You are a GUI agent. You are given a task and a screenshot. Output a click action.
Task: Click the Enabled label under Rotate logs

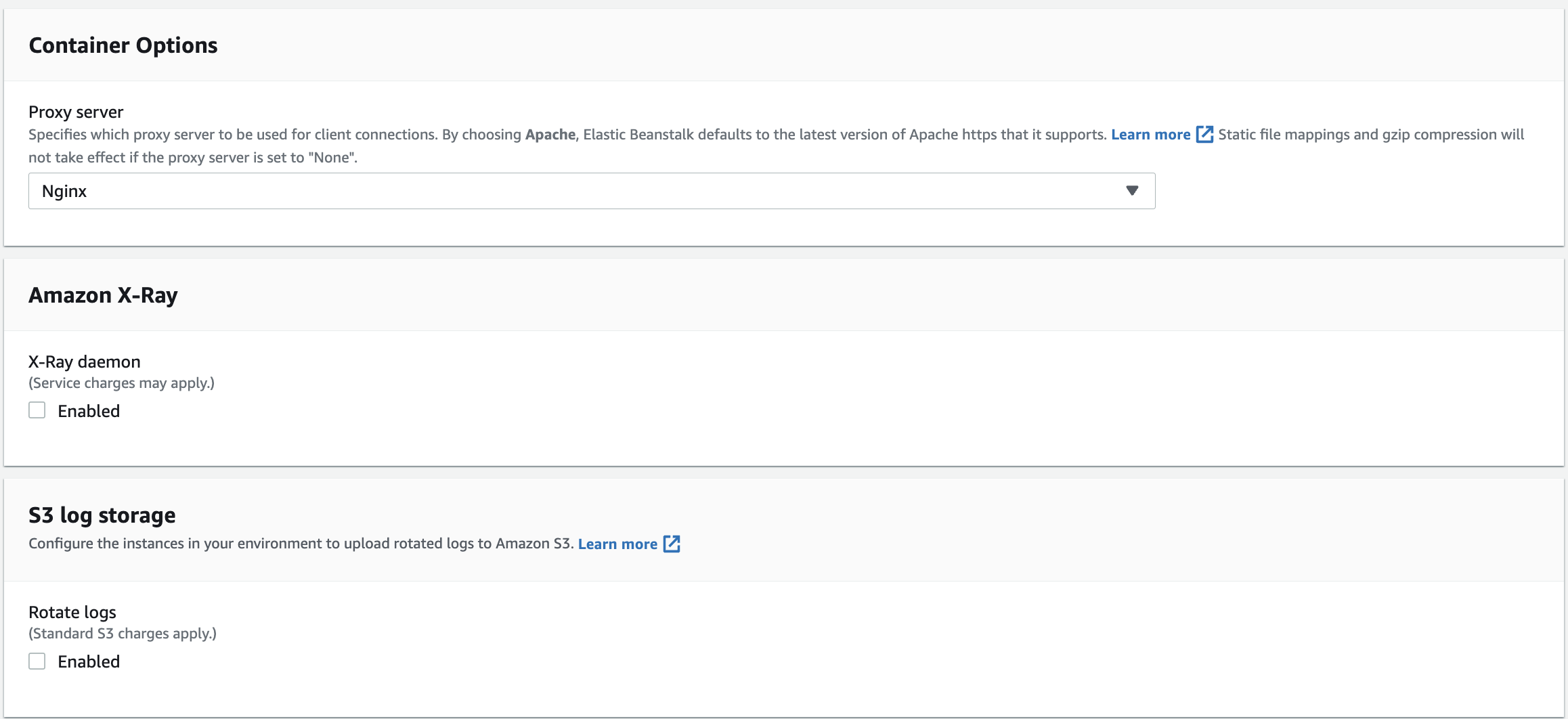[89, 661]
